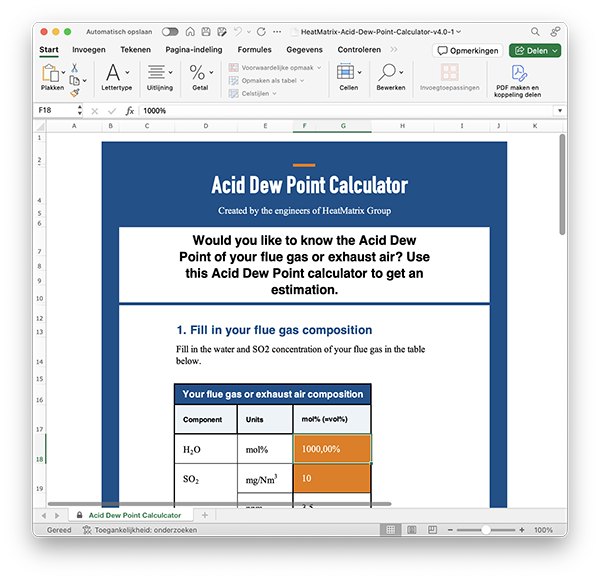600x580 pixels.
Task: Open the Uitlijning alignment group
Action: tap(160, 77)
